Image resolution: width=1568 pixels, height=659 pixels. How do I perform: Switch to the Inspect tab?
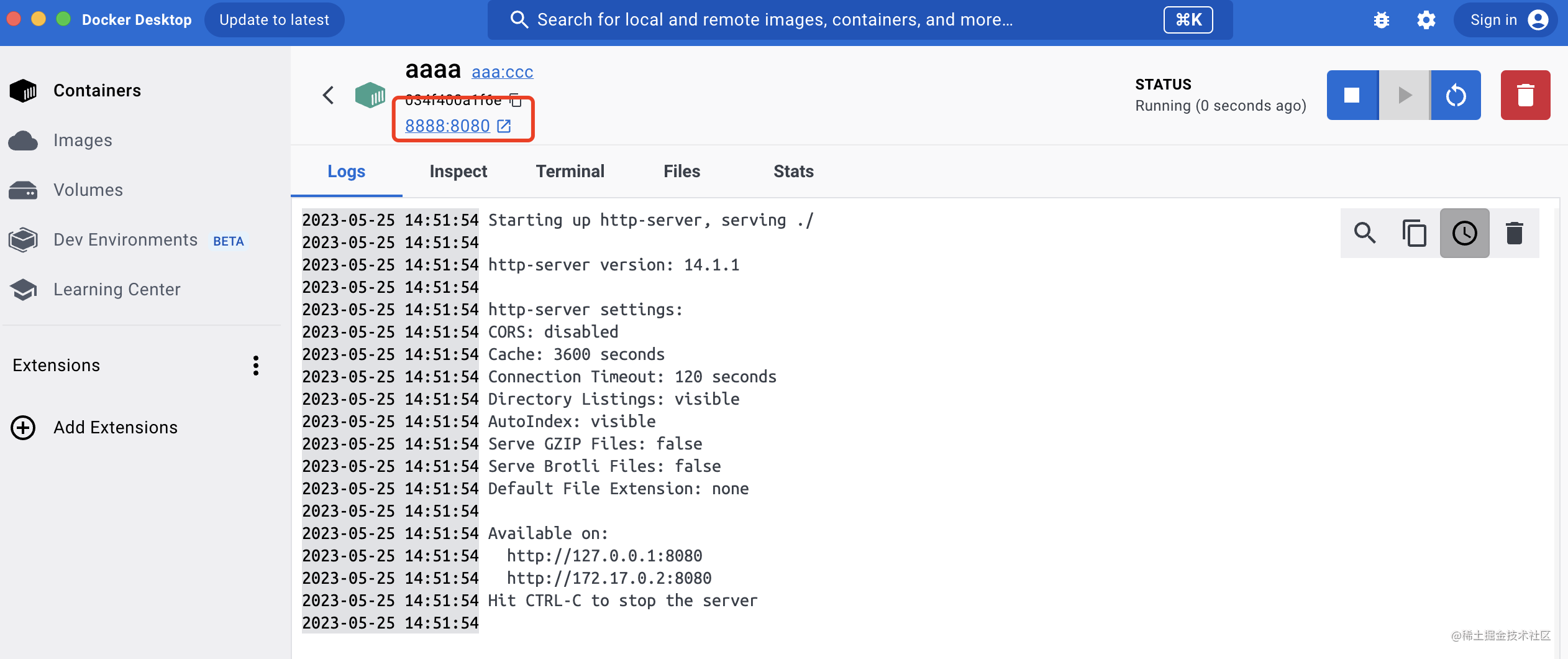(458, 171)
